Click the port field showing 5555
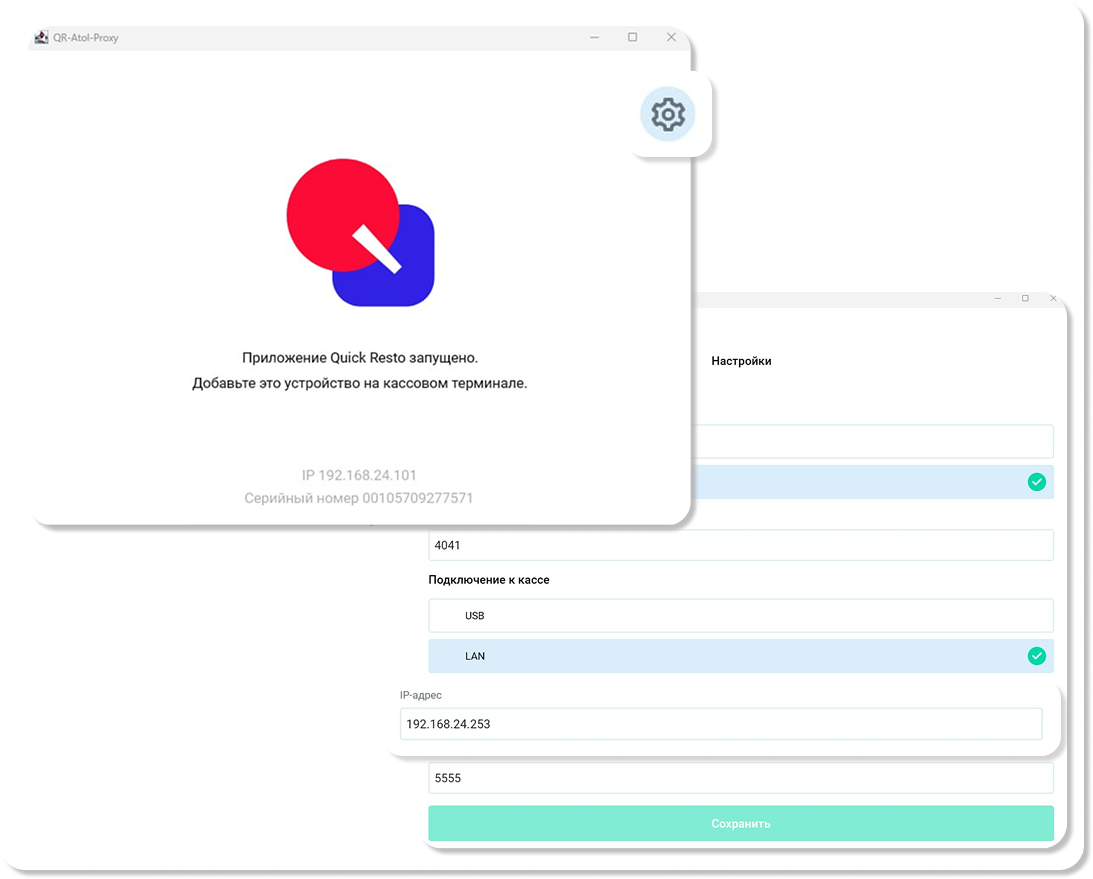1093x879 pixels. pyautogui.click(x=741, y=778)
